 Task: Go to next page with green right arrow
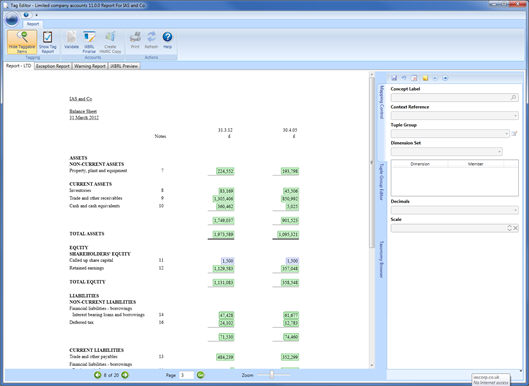coord(125,375)
